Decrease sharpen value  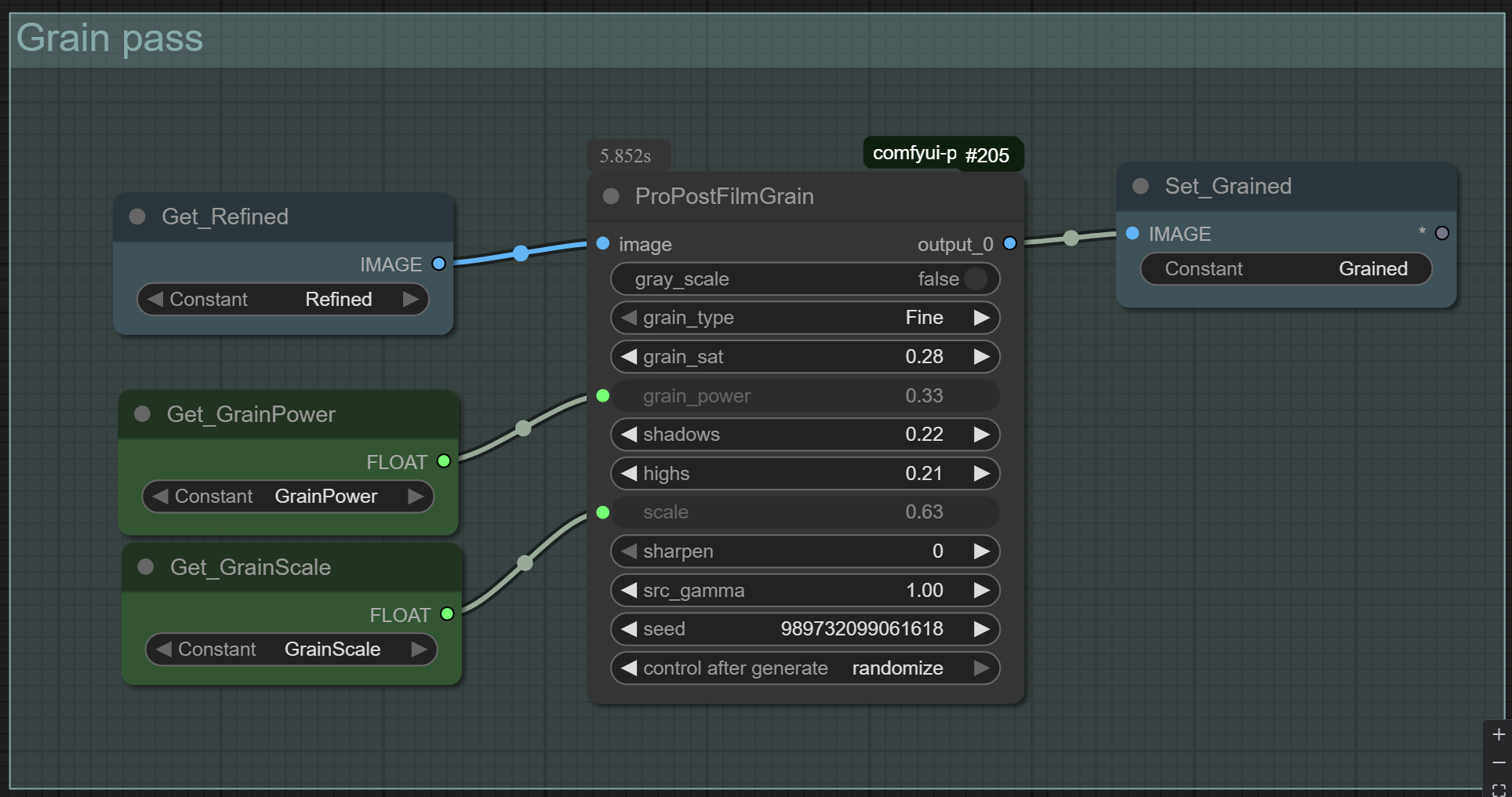click(x=629, y=551)
